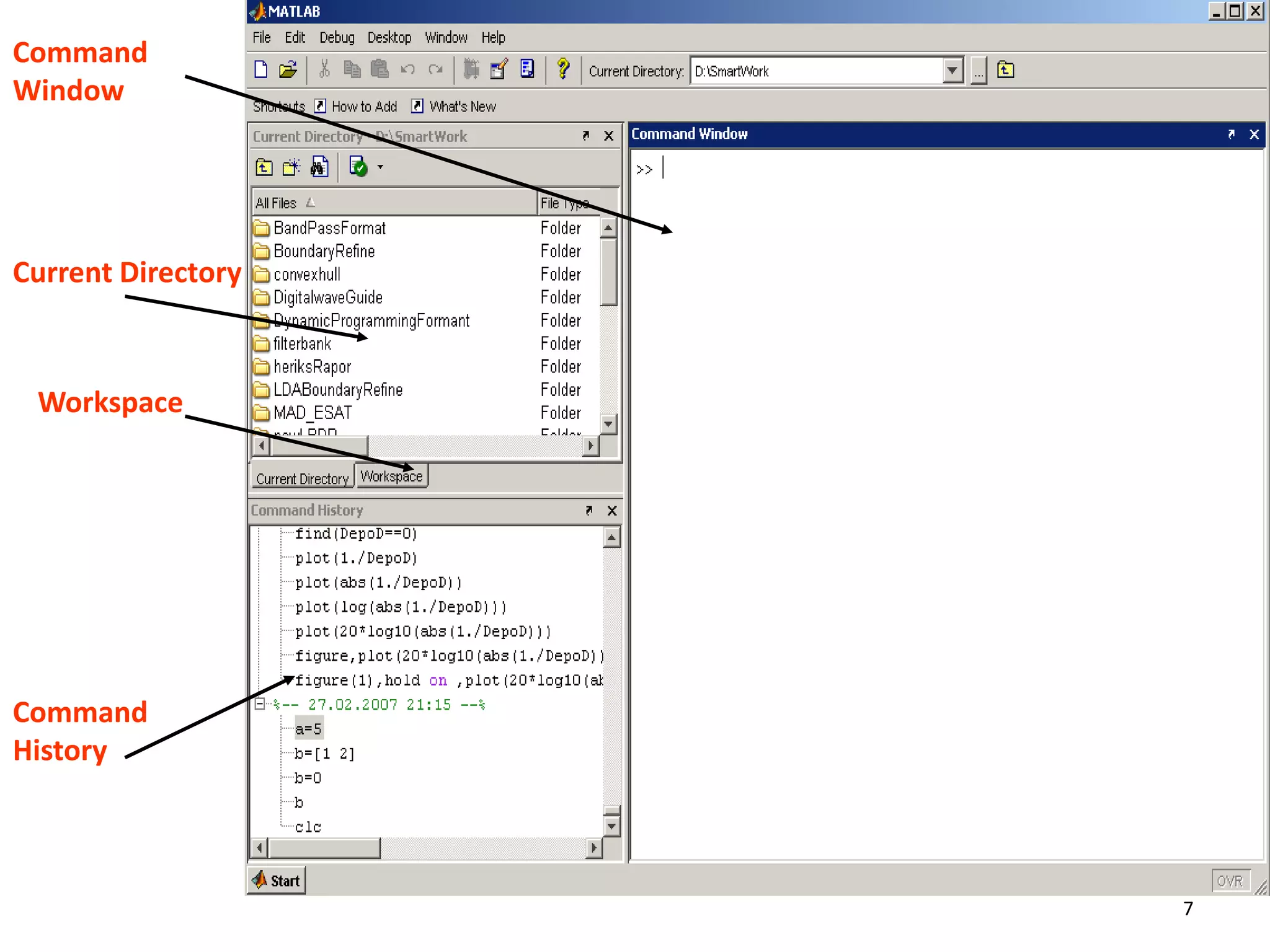Click the Command History vertical scrollbar thumb
The image size is (1270, 952).
pos(611,809)
